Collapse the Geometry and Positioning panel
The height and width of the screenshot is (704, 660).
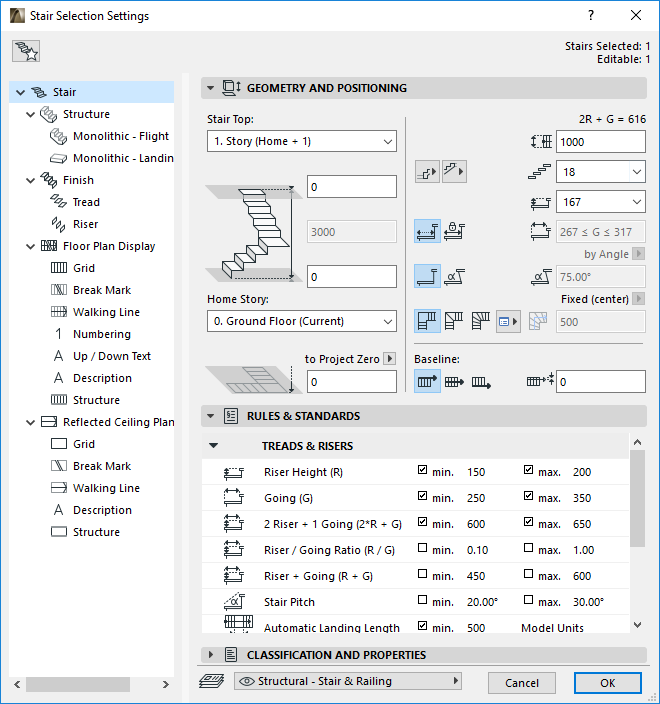210,88
